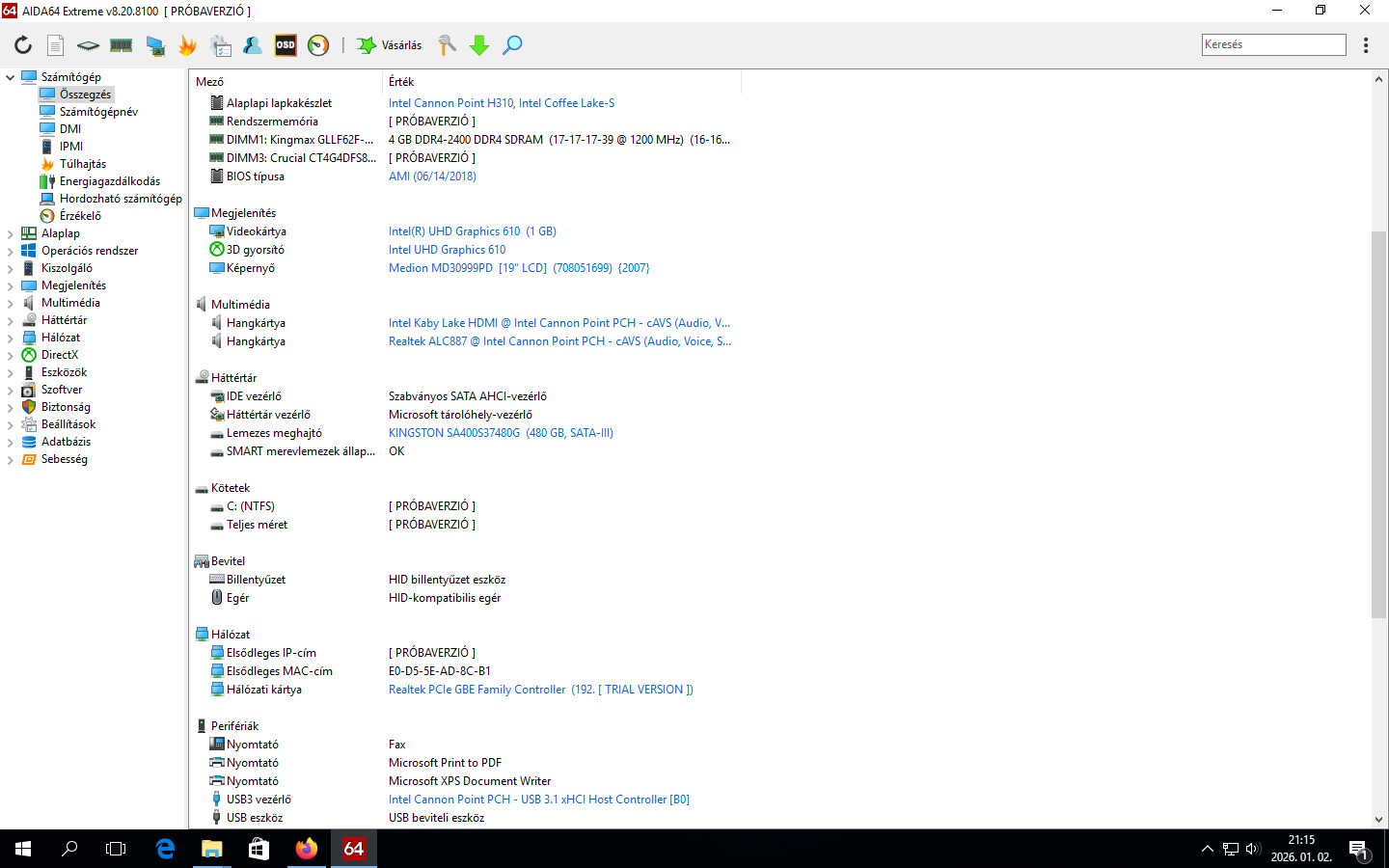
Task: Open Windows taskbar search
Action: click(x=69, y=849)
